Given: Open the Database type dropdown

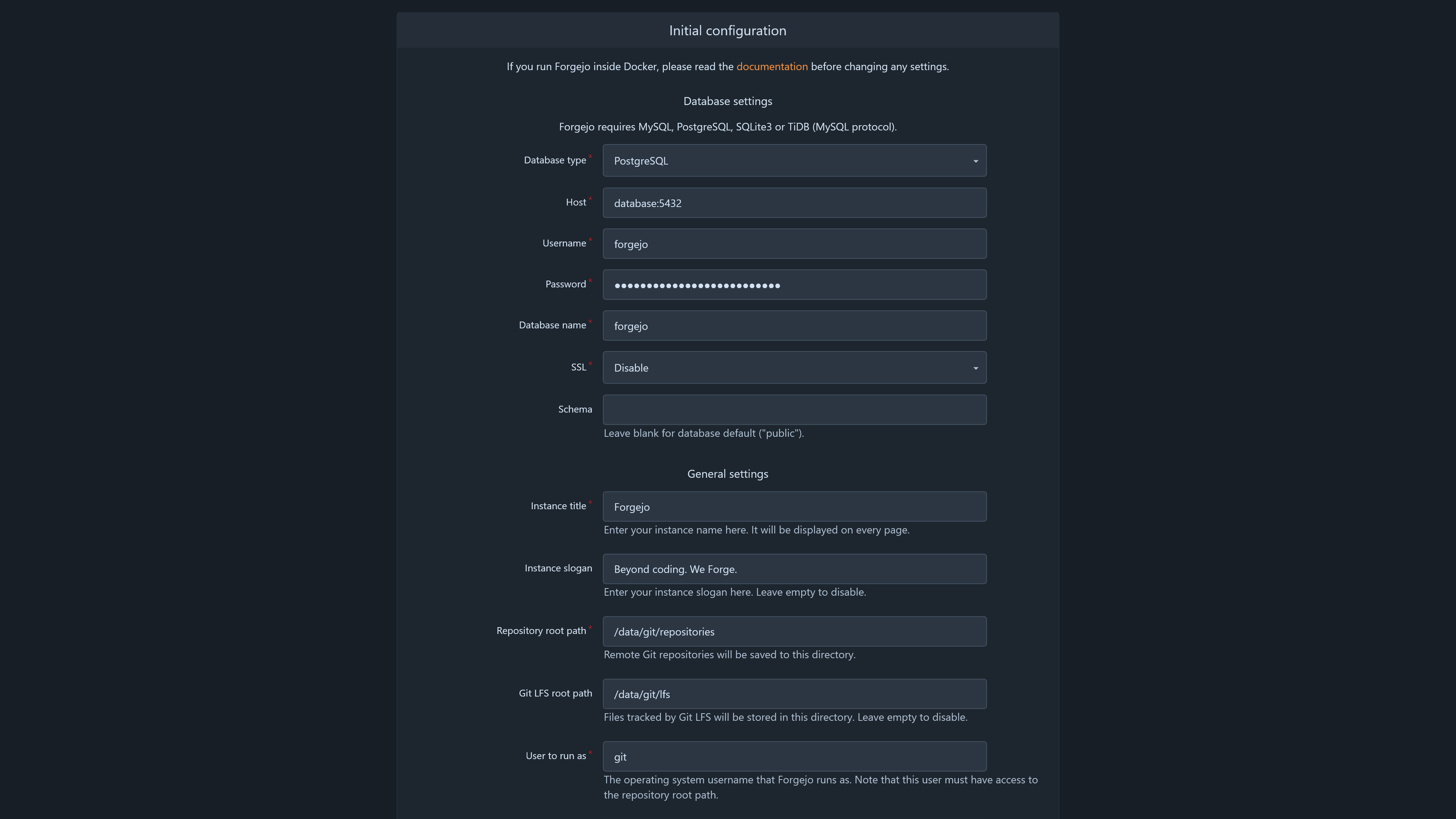Looking at the screenshot, I should click(794, 160).
